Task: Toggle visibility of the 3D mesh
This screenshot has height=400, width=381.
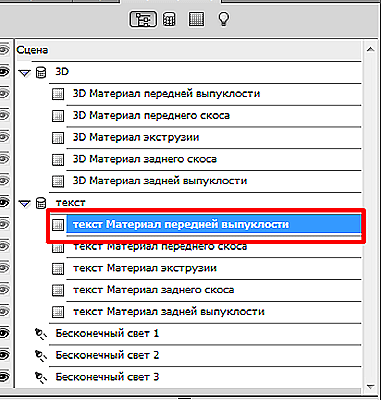Action: tap(4, 72)
